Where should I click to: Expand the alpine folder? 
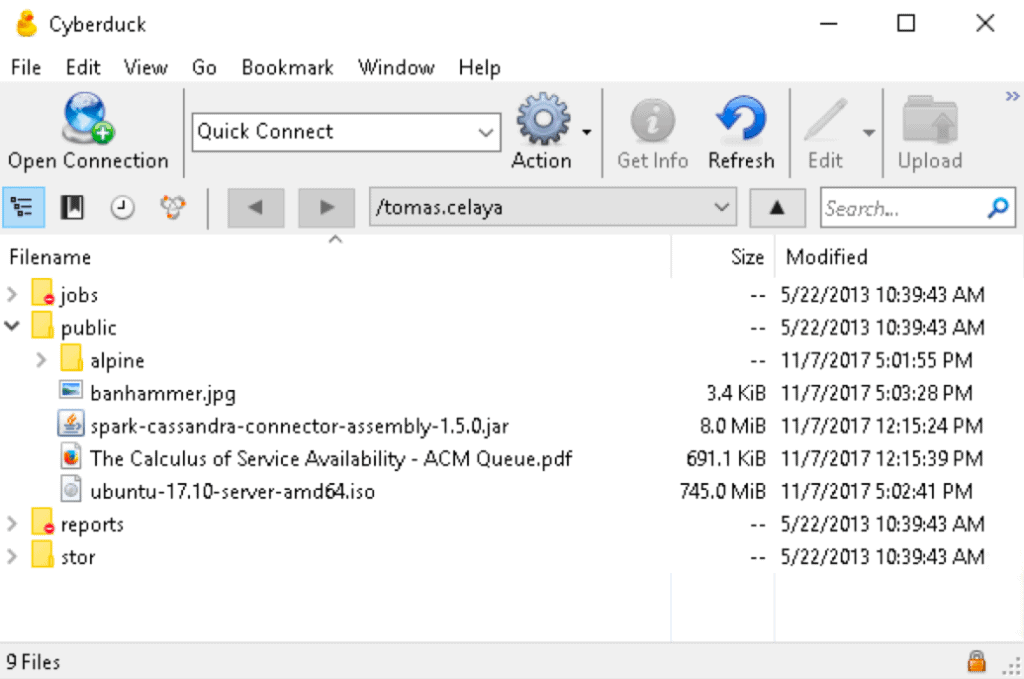[x=41, y=360]
